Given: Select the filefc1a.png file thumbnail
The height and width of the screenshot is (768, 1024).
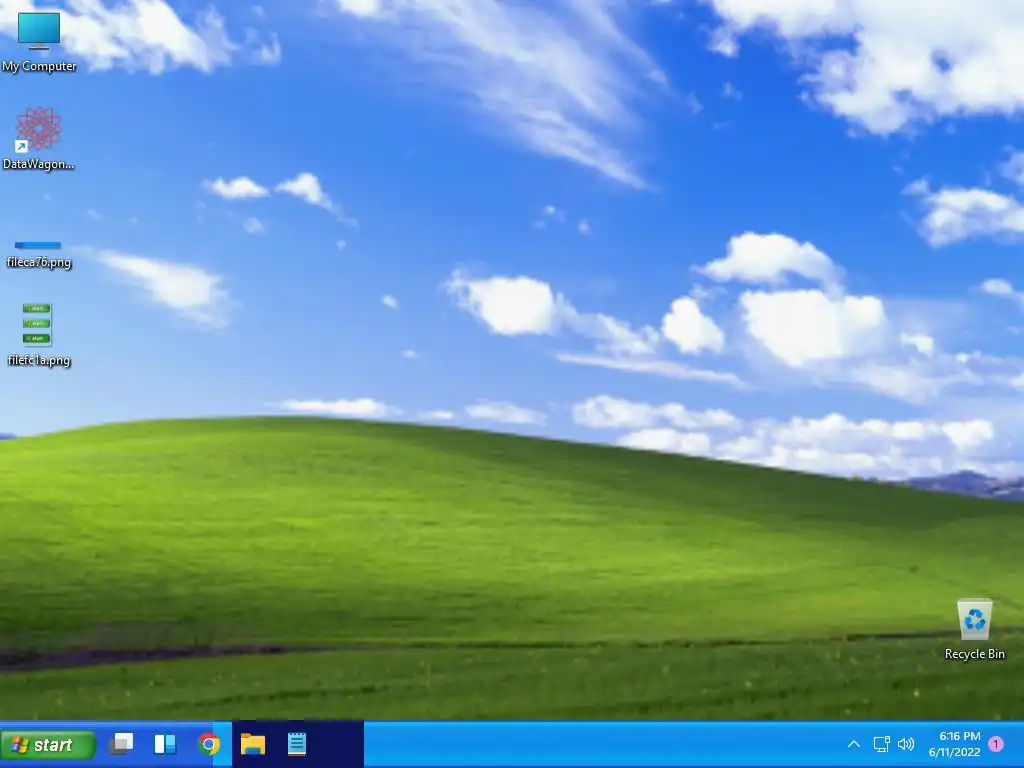Looking at the screenshot, I should (x=37, y=324).
